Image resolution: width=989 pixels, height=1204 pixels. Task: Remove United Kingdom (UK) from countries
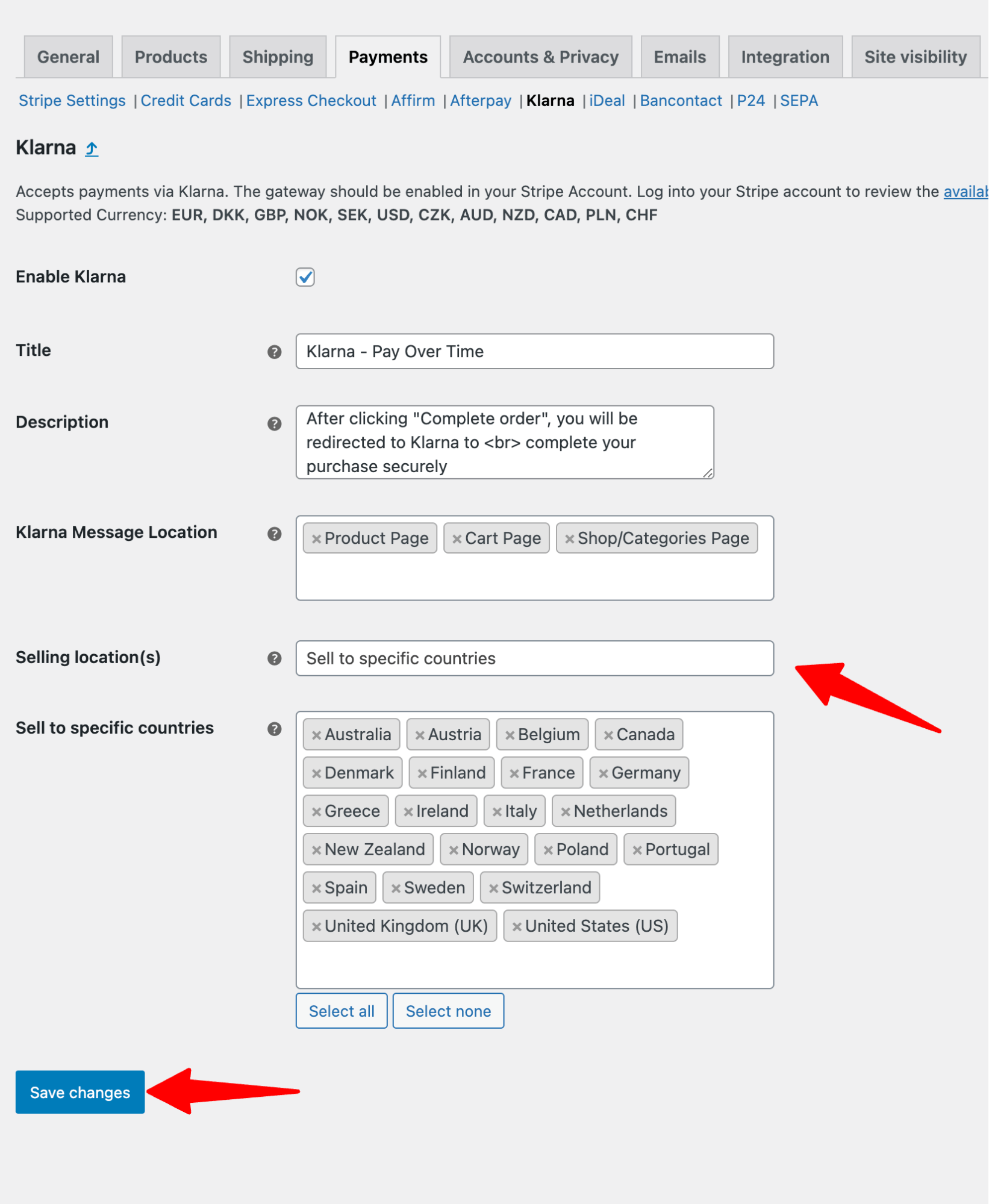tap(316, 927)
